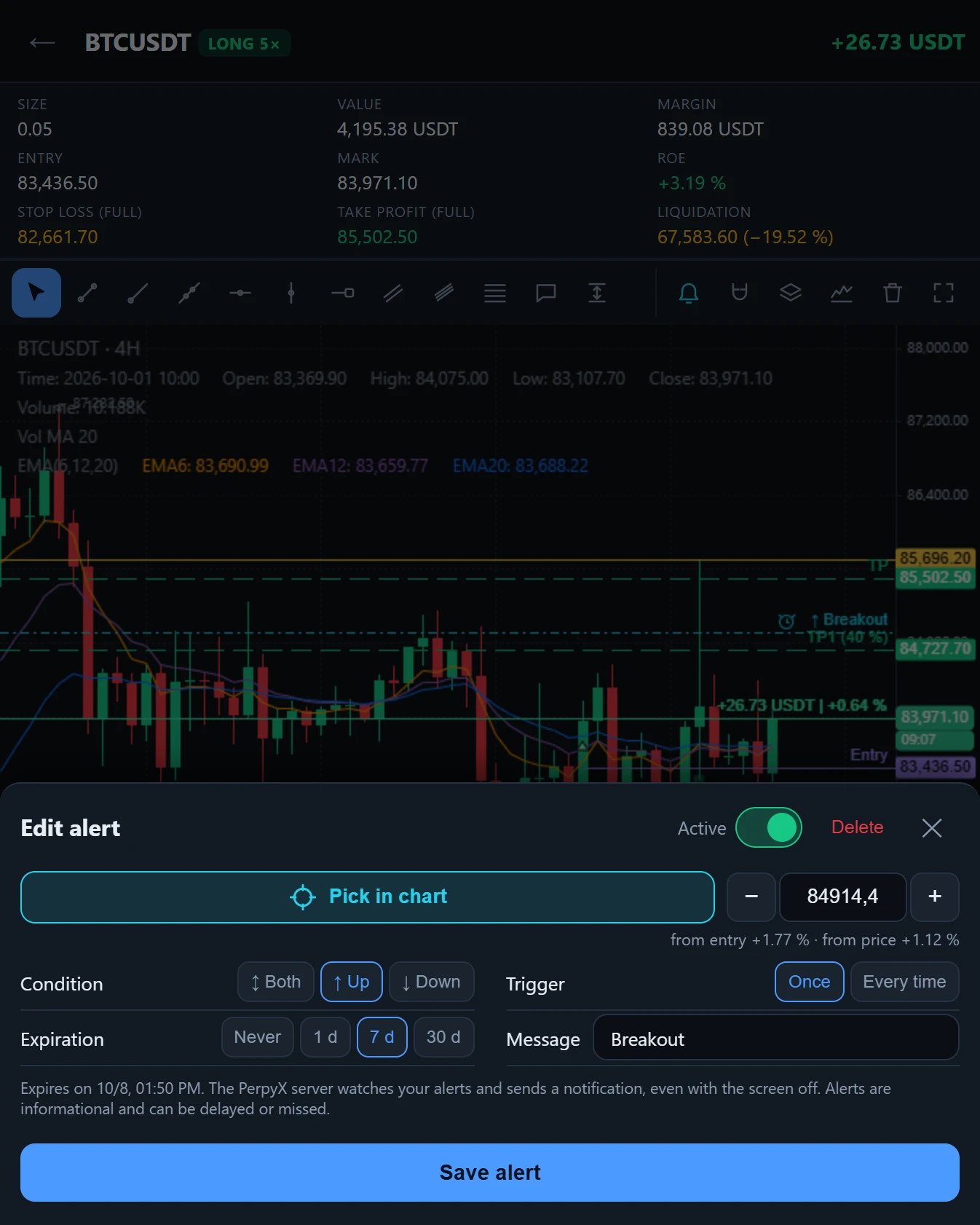Image resolution: width=980 pixels, height=1225 pixels.
Task: Select the parallel channel tool
Action: [393, 293]
